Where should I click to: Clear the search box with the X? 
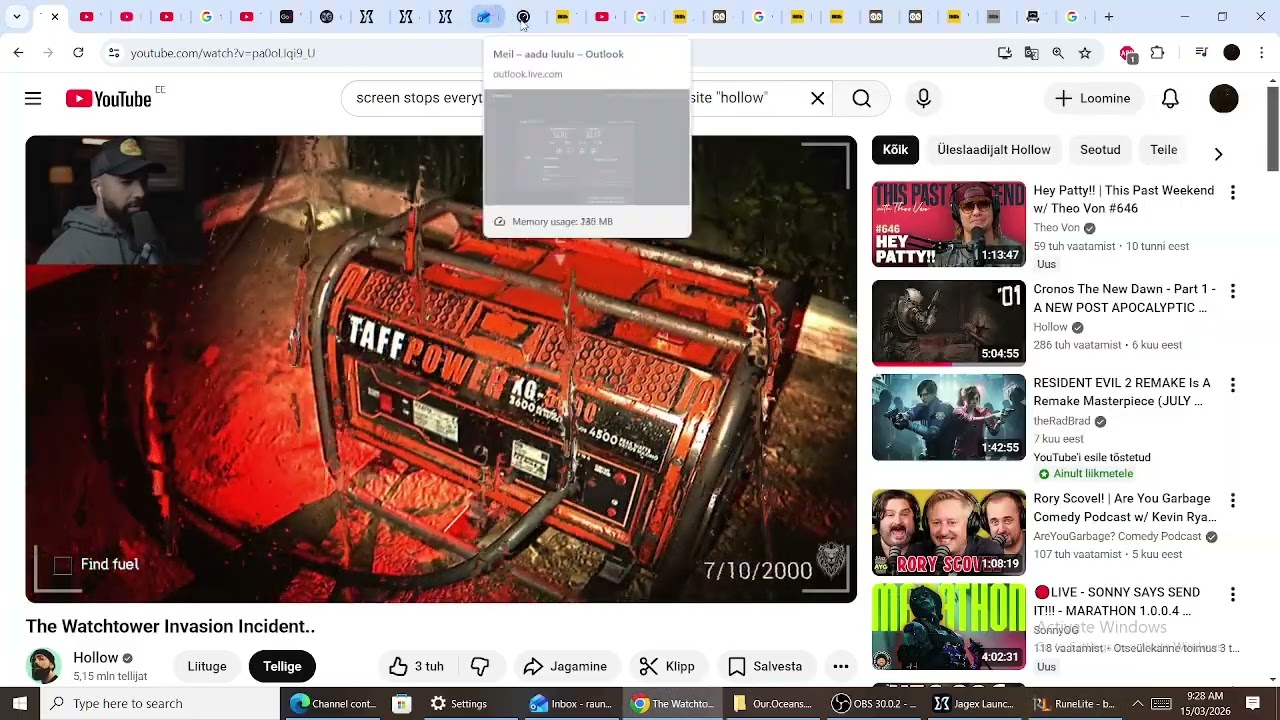pos(817,98)
